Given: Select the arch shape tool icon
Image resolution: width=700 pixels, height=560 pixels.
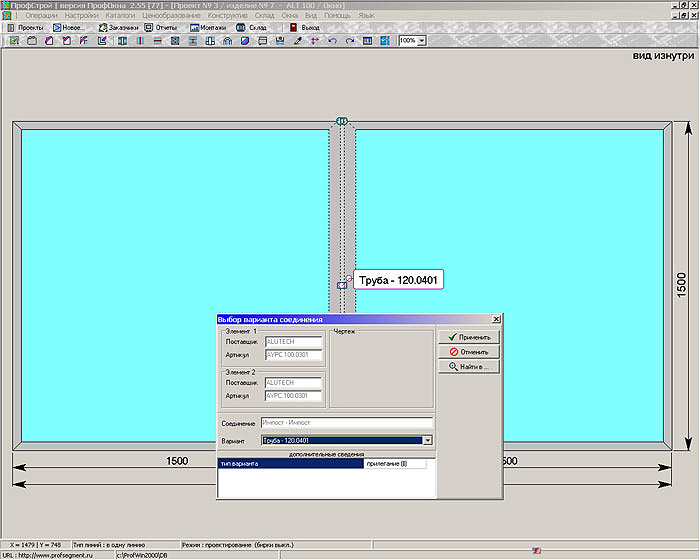Looking at the screenshot, I should tap(227, 41).
